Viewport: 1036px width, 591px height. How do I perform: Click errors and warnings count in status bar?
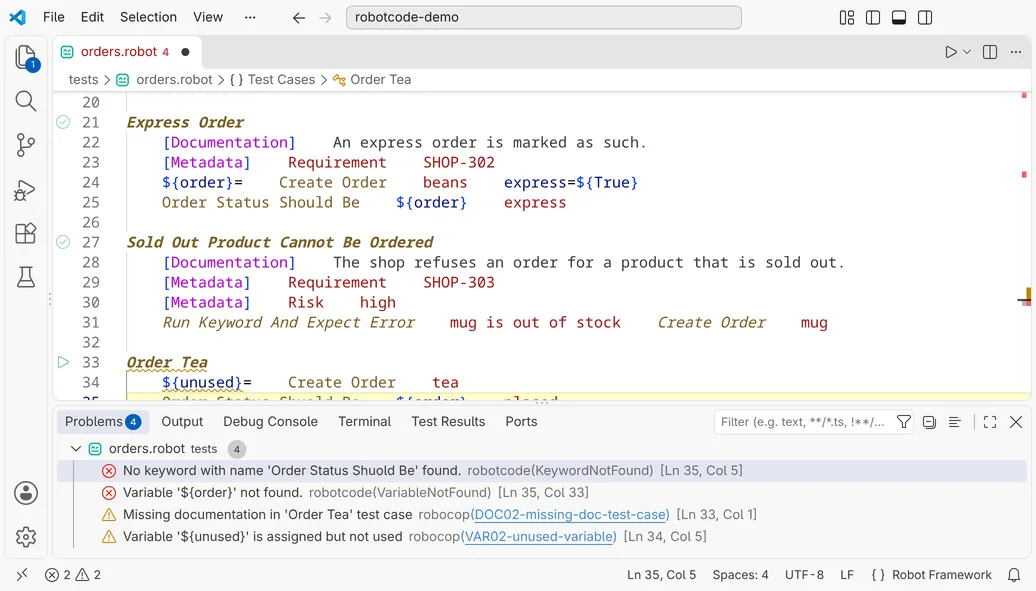(73, 574)
